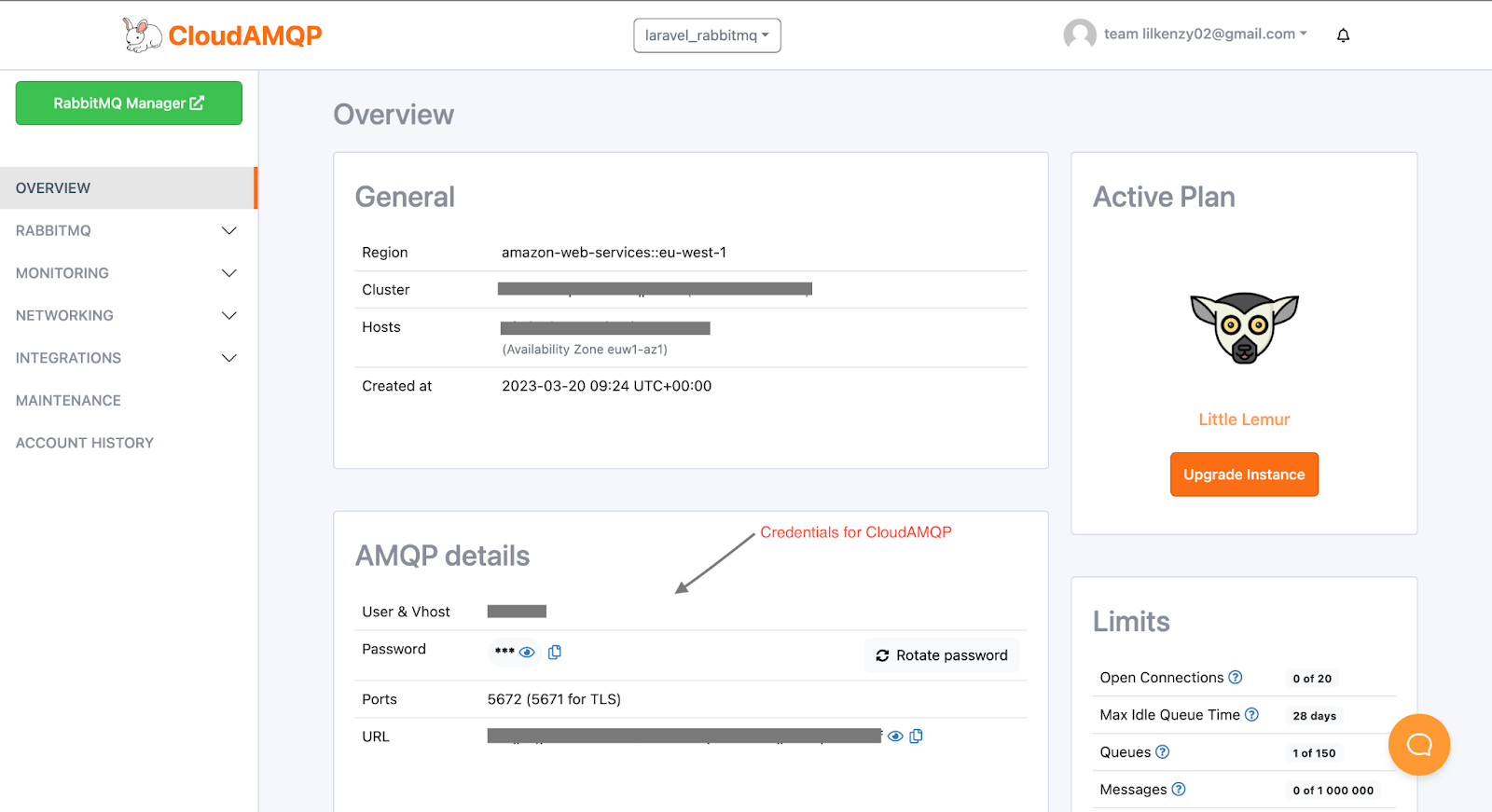Viewport: 1492px width, 812px height.
Task: Click the region value amazon-web-services::eu-west-1
Action: coord(614,253)
